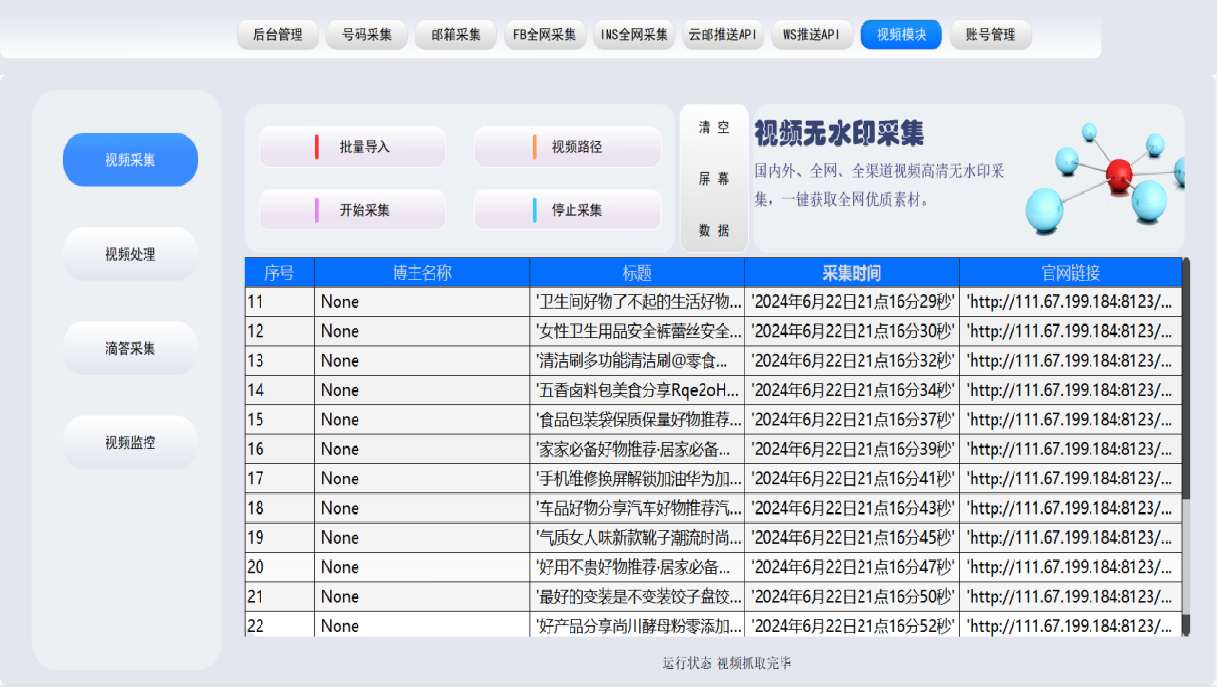
Task: Select the FB全网采集 tab
Action: 544,35
